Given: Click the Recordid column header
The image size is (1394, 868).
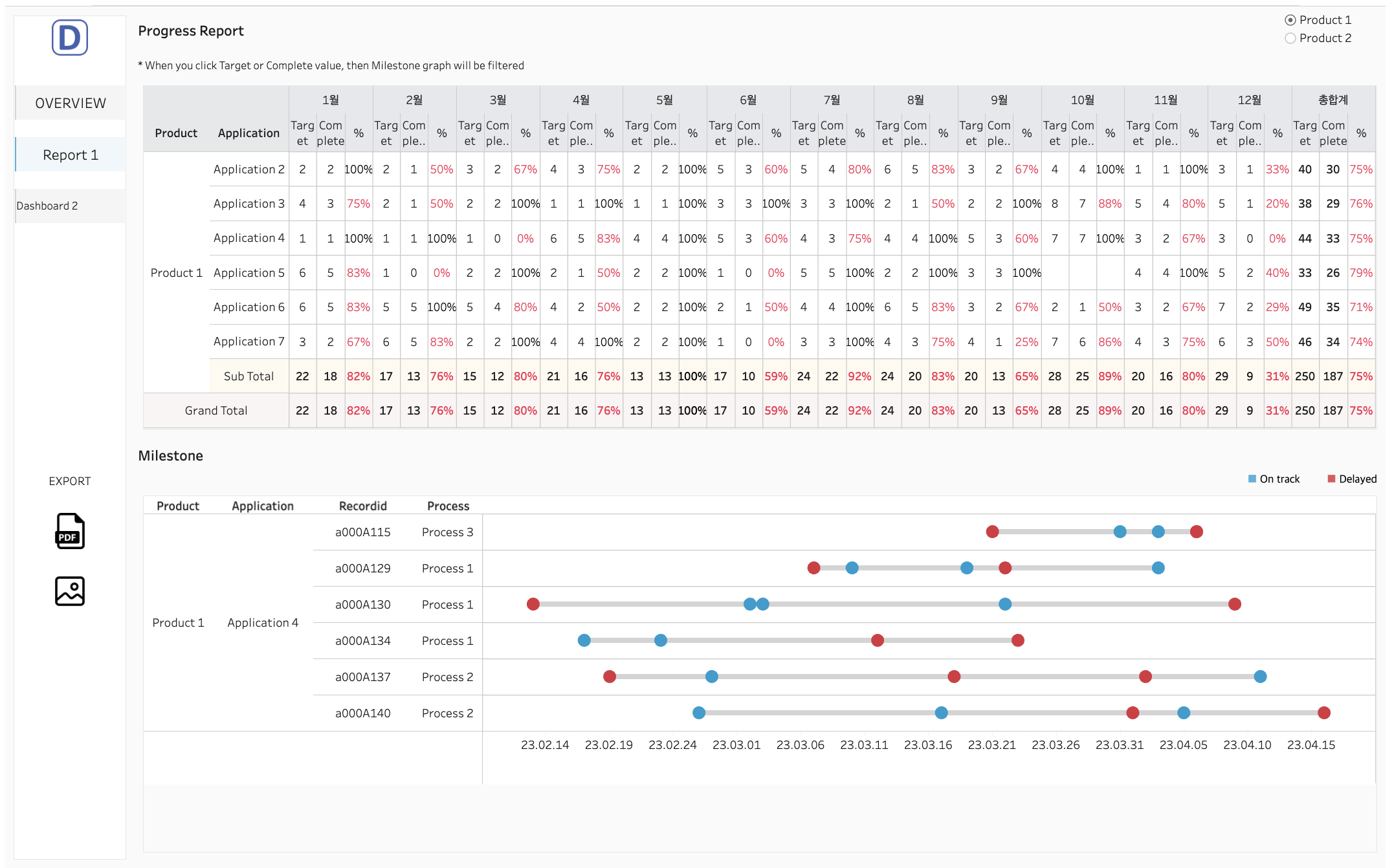Looking at the screenshot, I should coord(362,506).
